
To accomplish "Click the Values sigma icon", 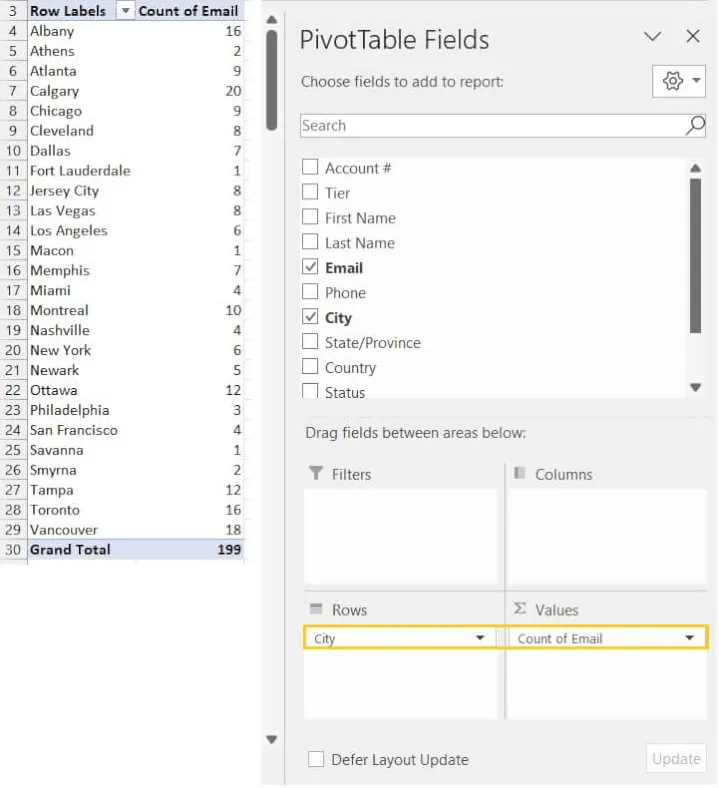I will [x=520, y=609].
